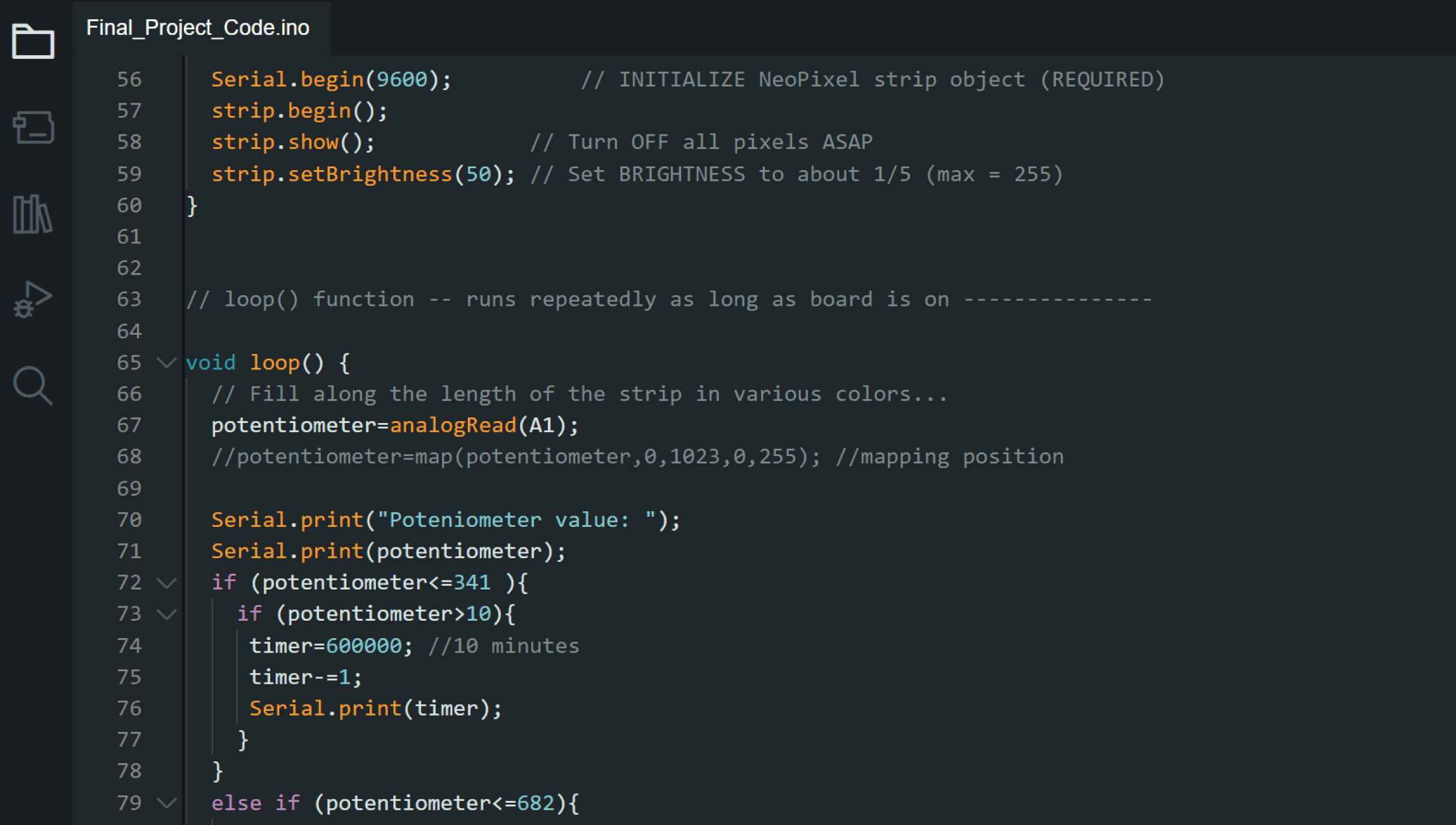Viewport: 1456px width, 825px height.
Task: Open the Search sidebar icon
Action: 33,385
